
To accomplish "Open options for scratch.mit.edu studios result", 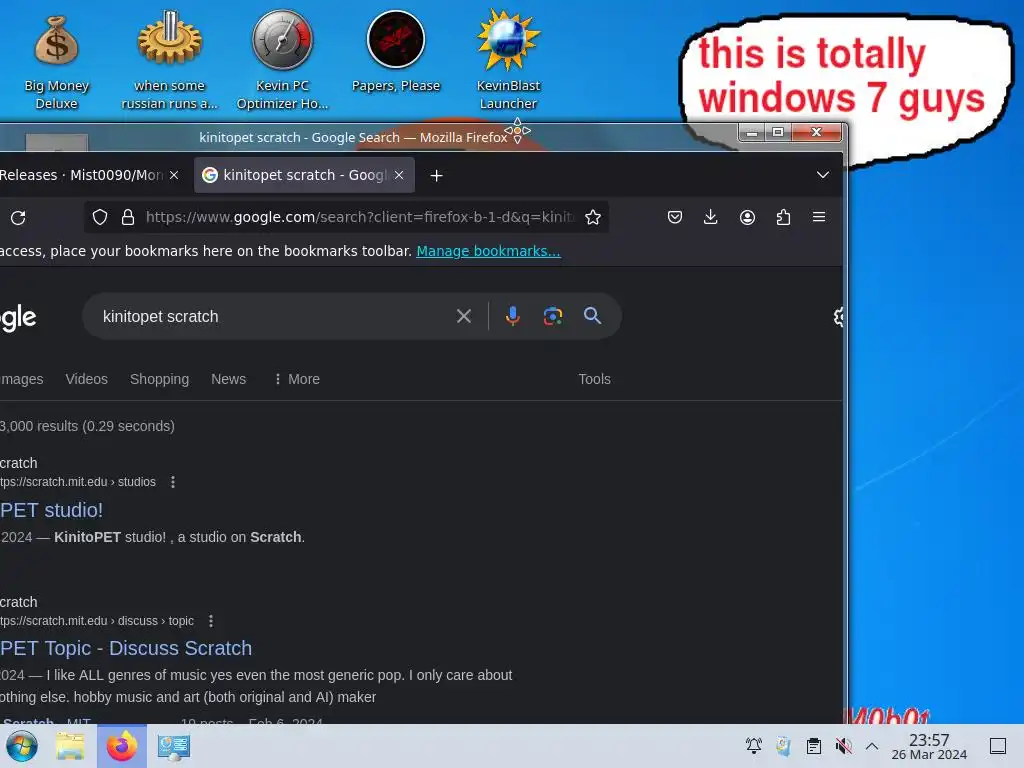I will point(173,482).
